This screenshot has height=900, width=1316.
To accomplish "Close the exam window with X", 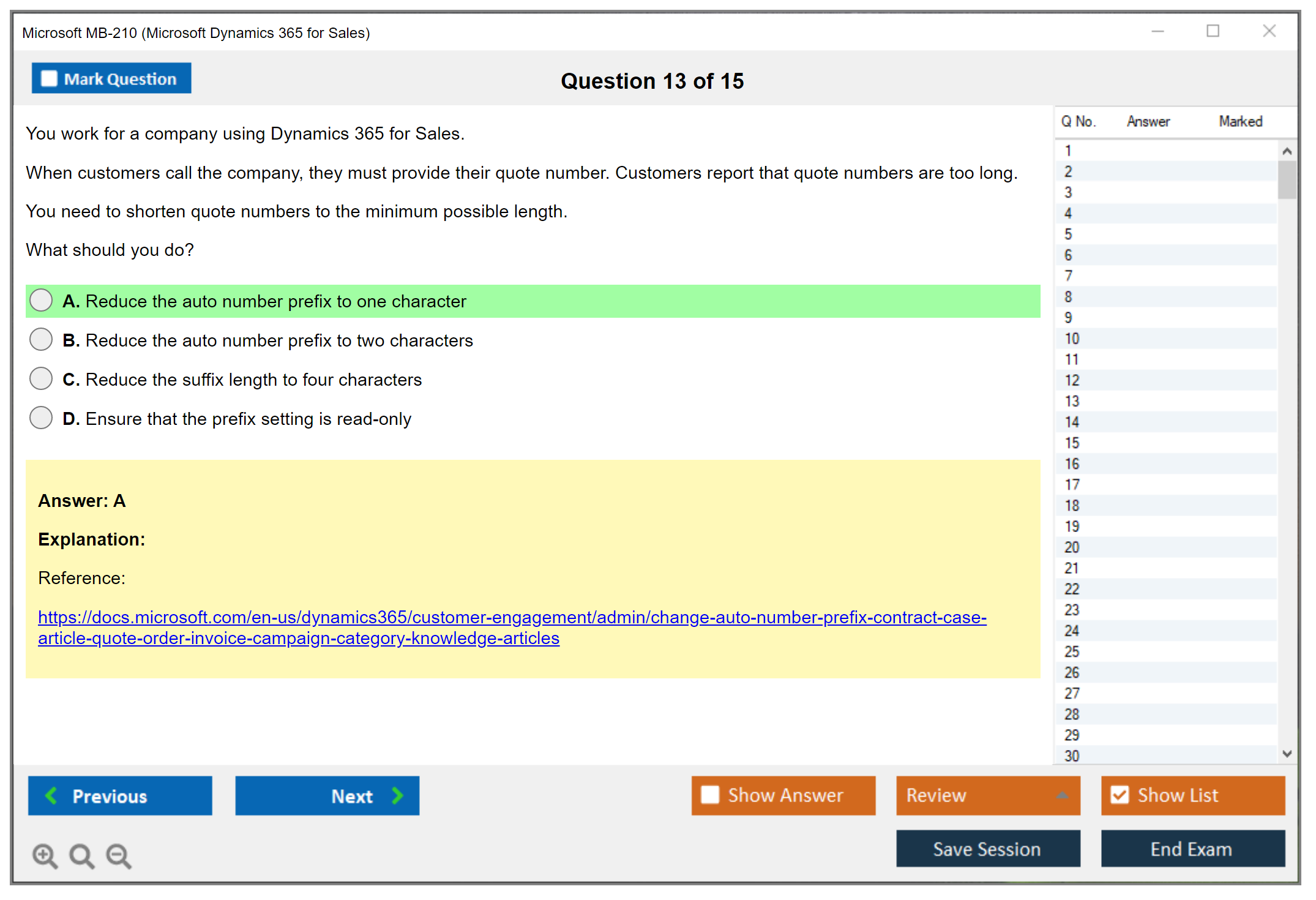I will pos(1269,31).
